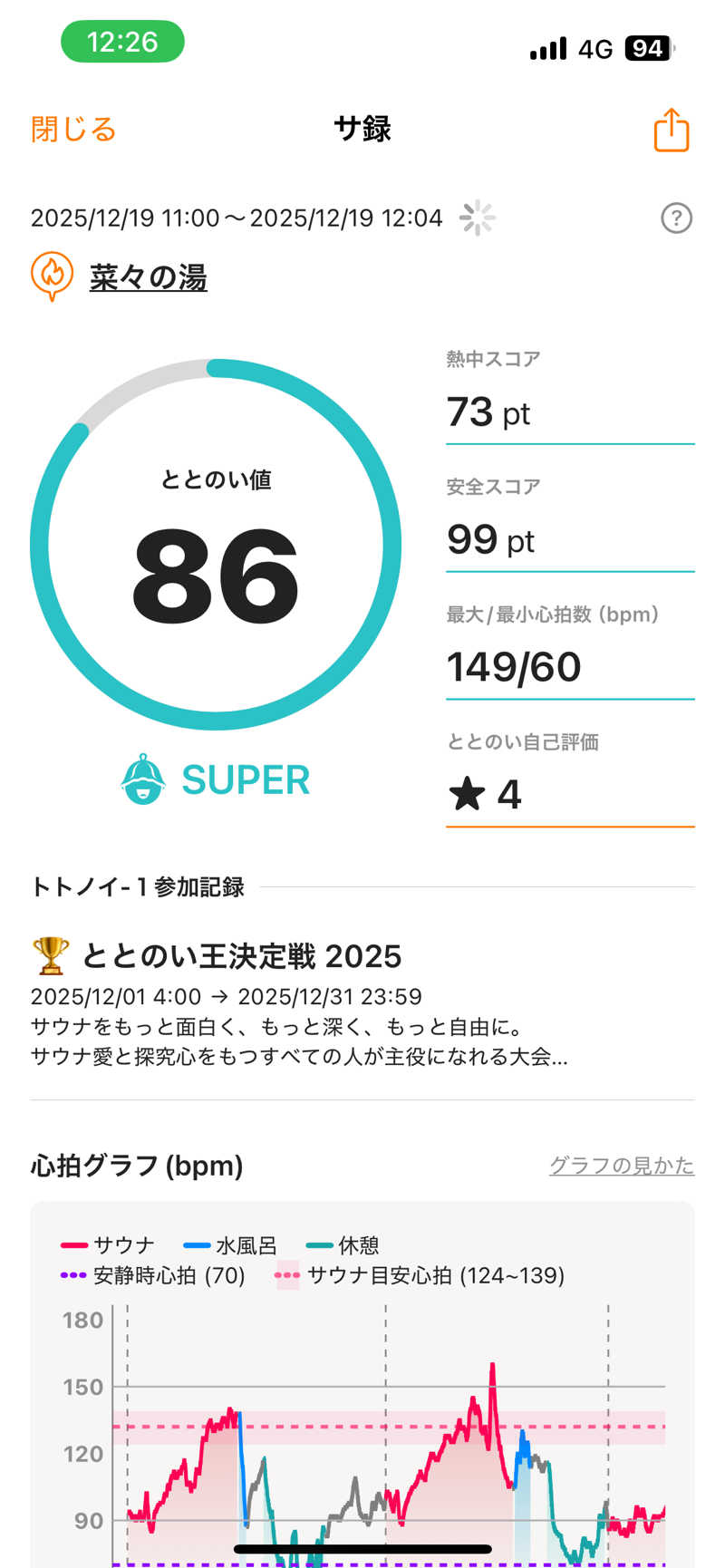The image size is (725, 1568).
Task: Tap the star icon in self rating
Action: coord(468,794)
